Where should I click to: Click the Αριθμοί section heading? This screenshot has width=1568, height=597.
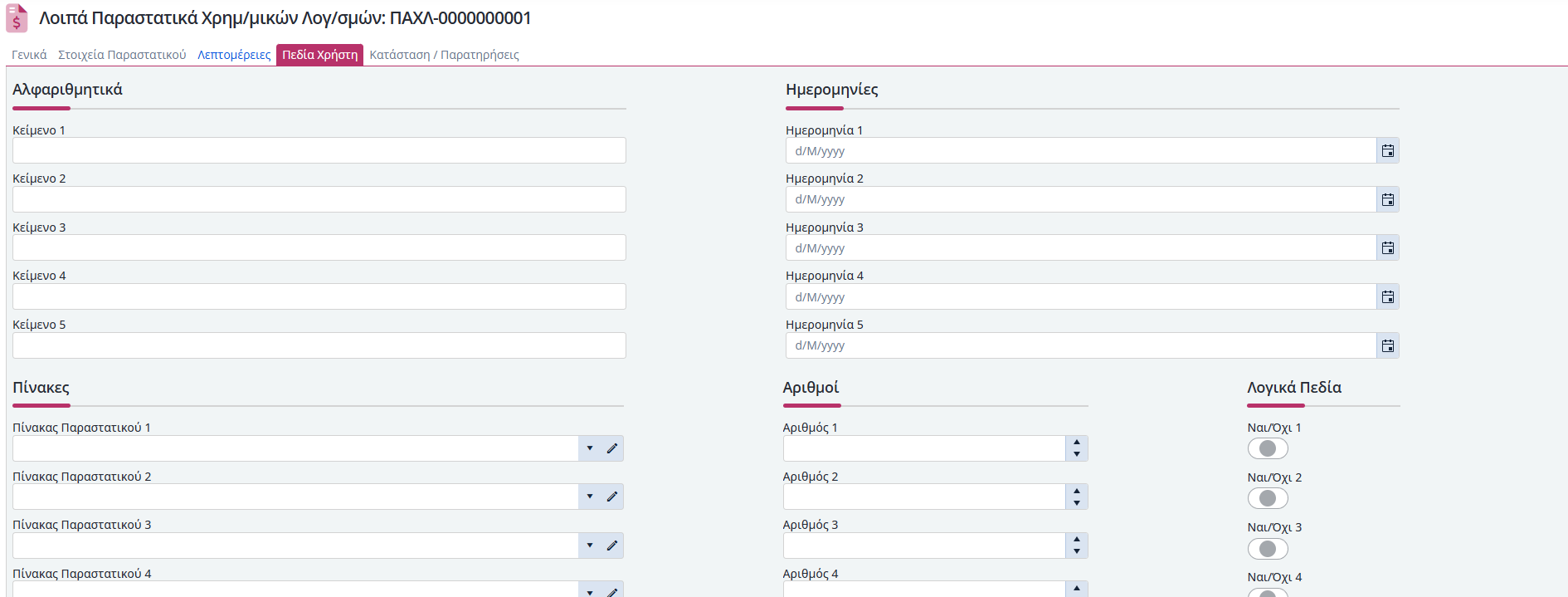coord(811,388)
